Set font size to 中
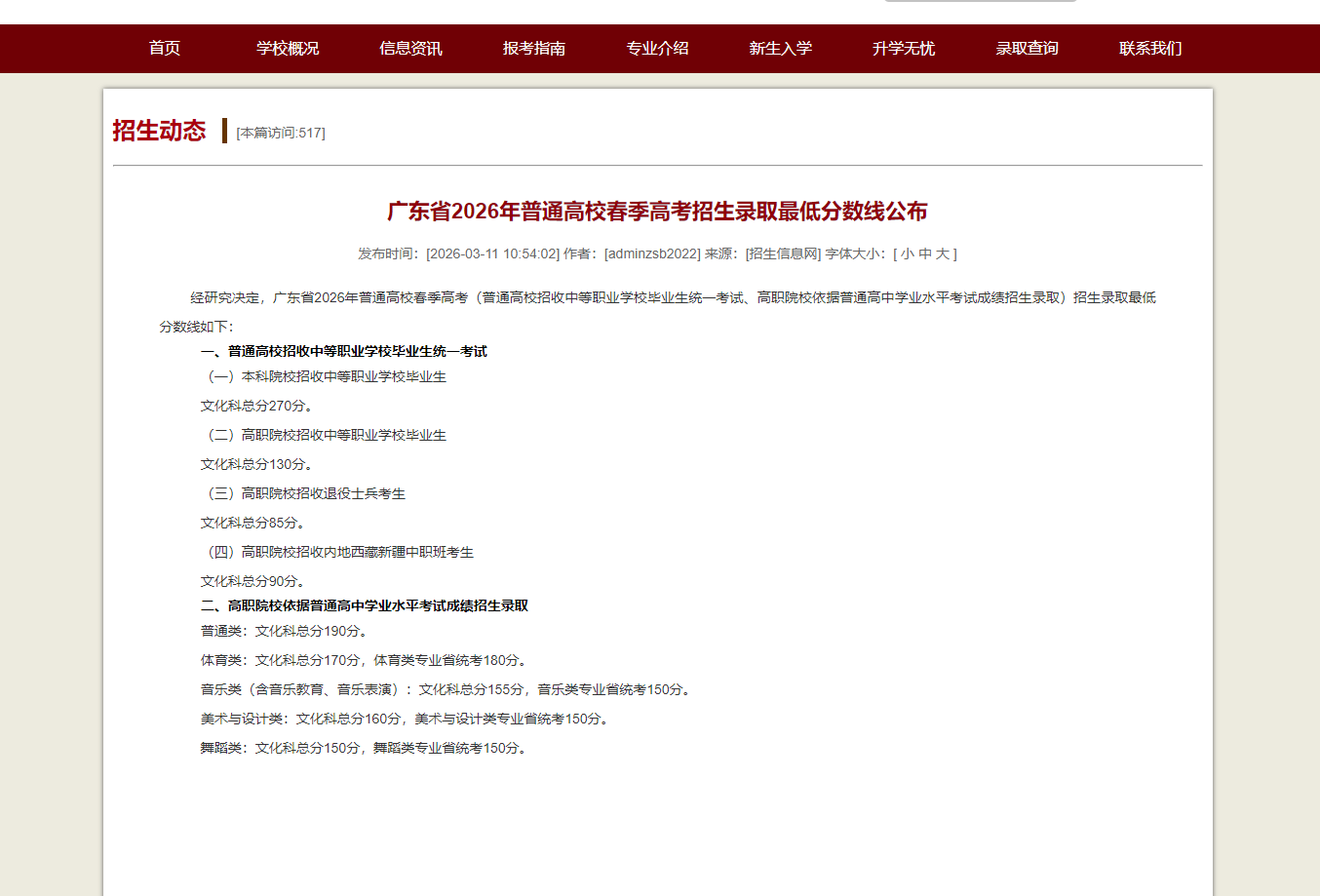 925,254
